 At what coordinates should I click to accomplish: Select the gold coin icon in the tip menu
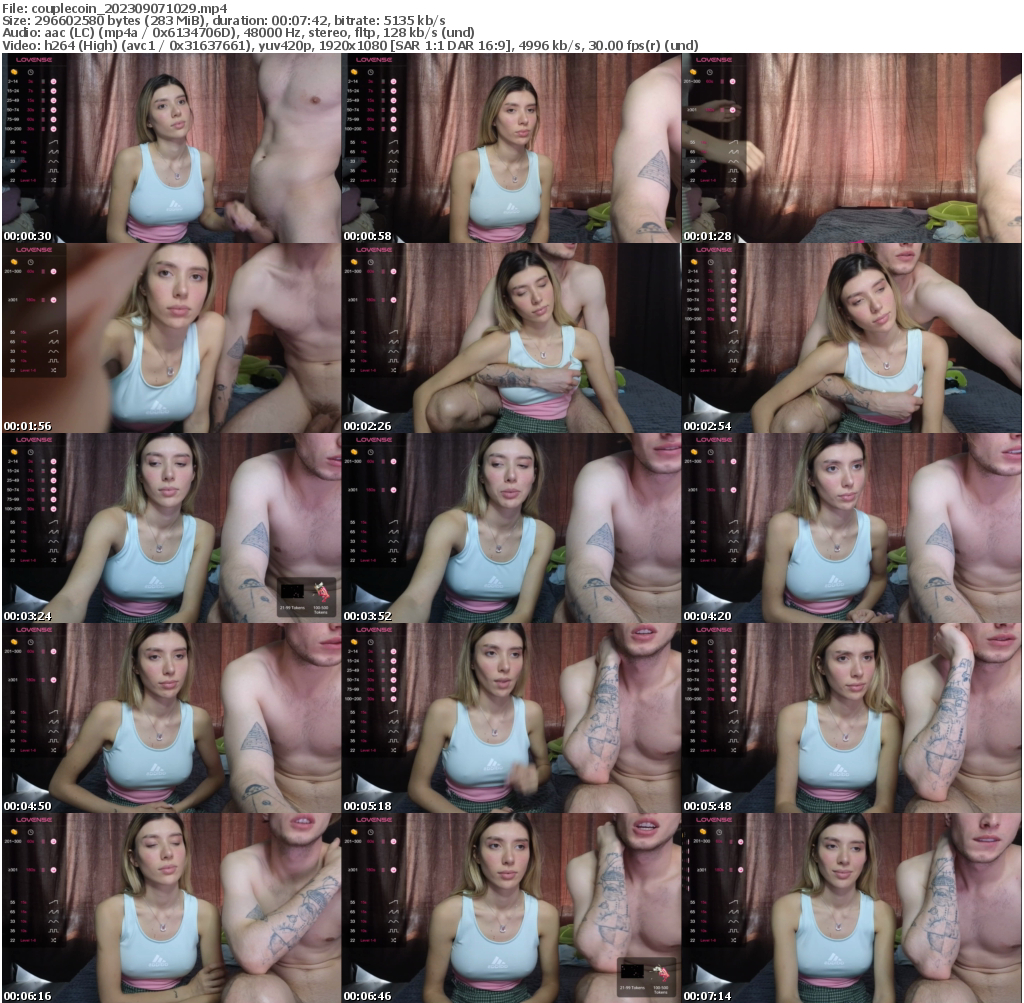point(13,72)
